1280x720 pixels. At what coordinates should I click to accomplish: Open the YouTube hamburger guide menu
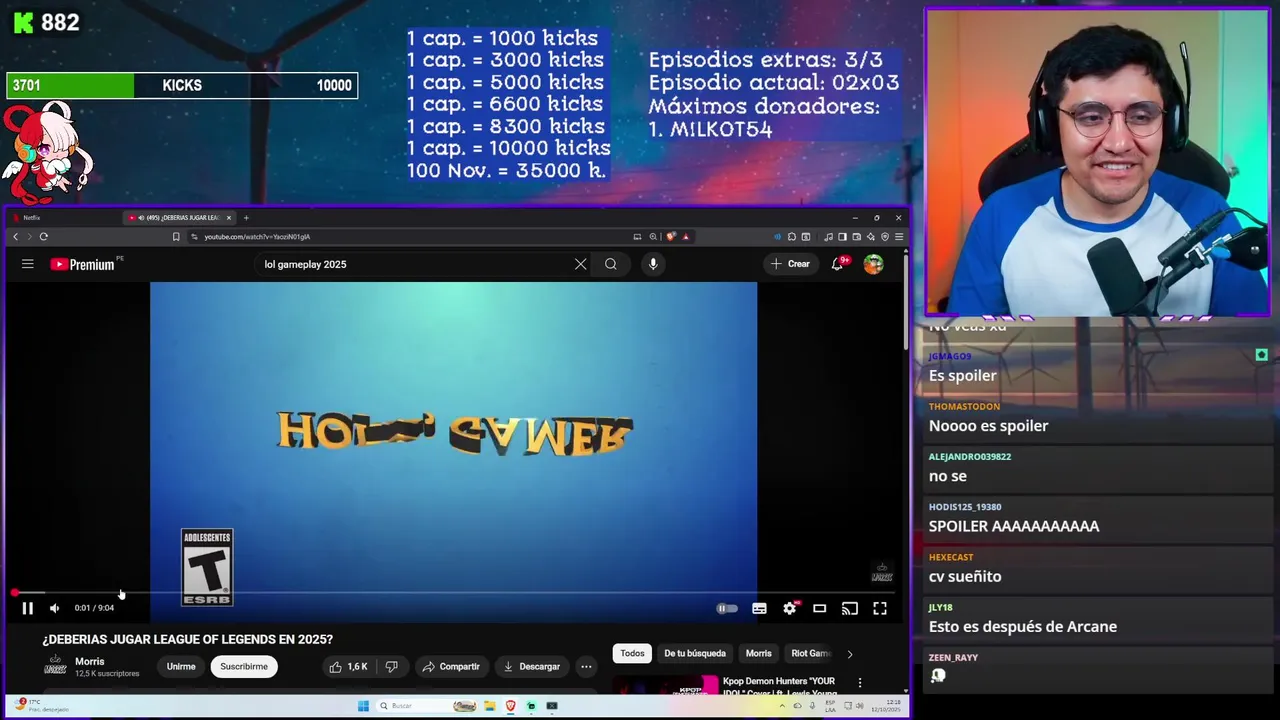28,264
